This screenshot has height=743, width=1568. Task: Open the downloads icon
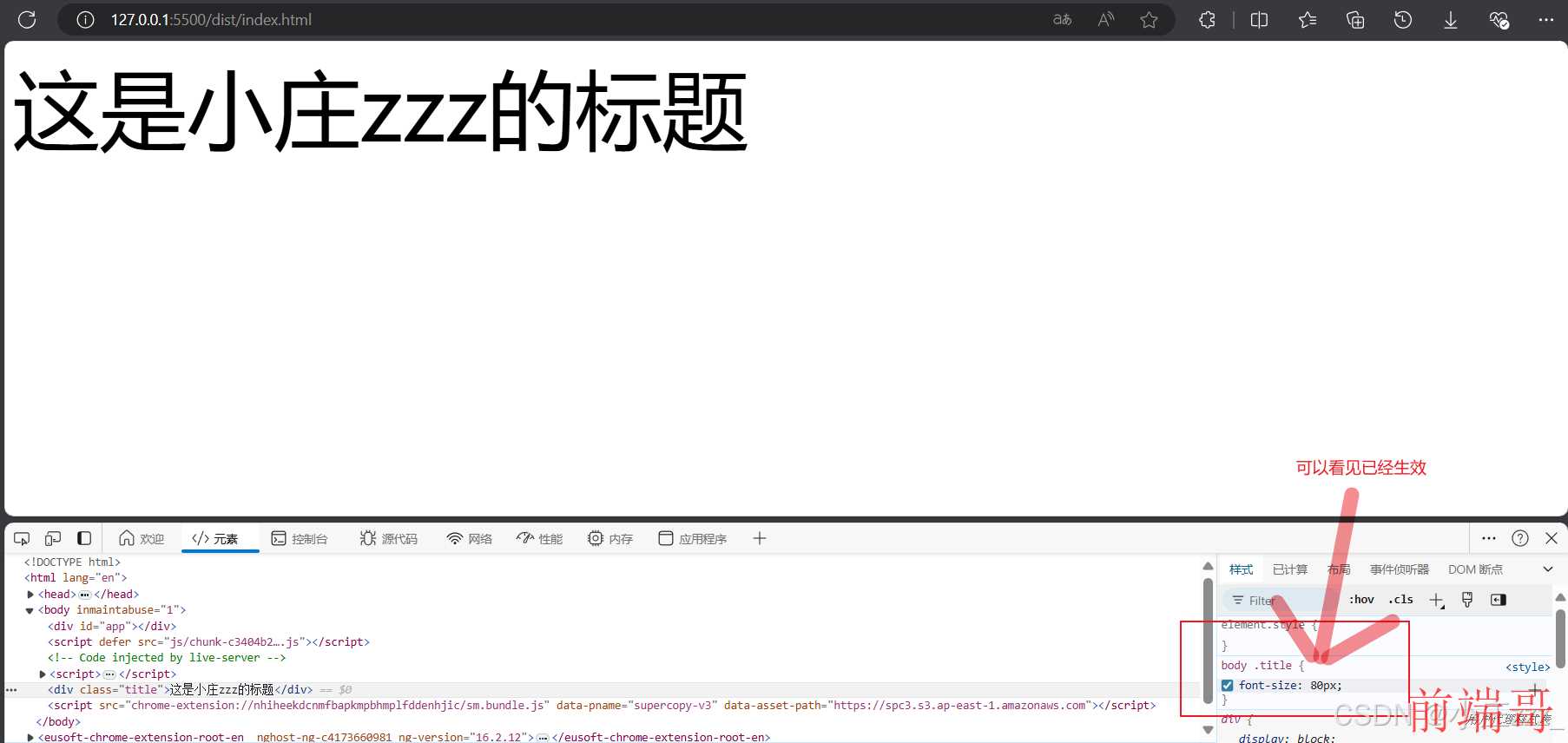[x=1451, y=19]
